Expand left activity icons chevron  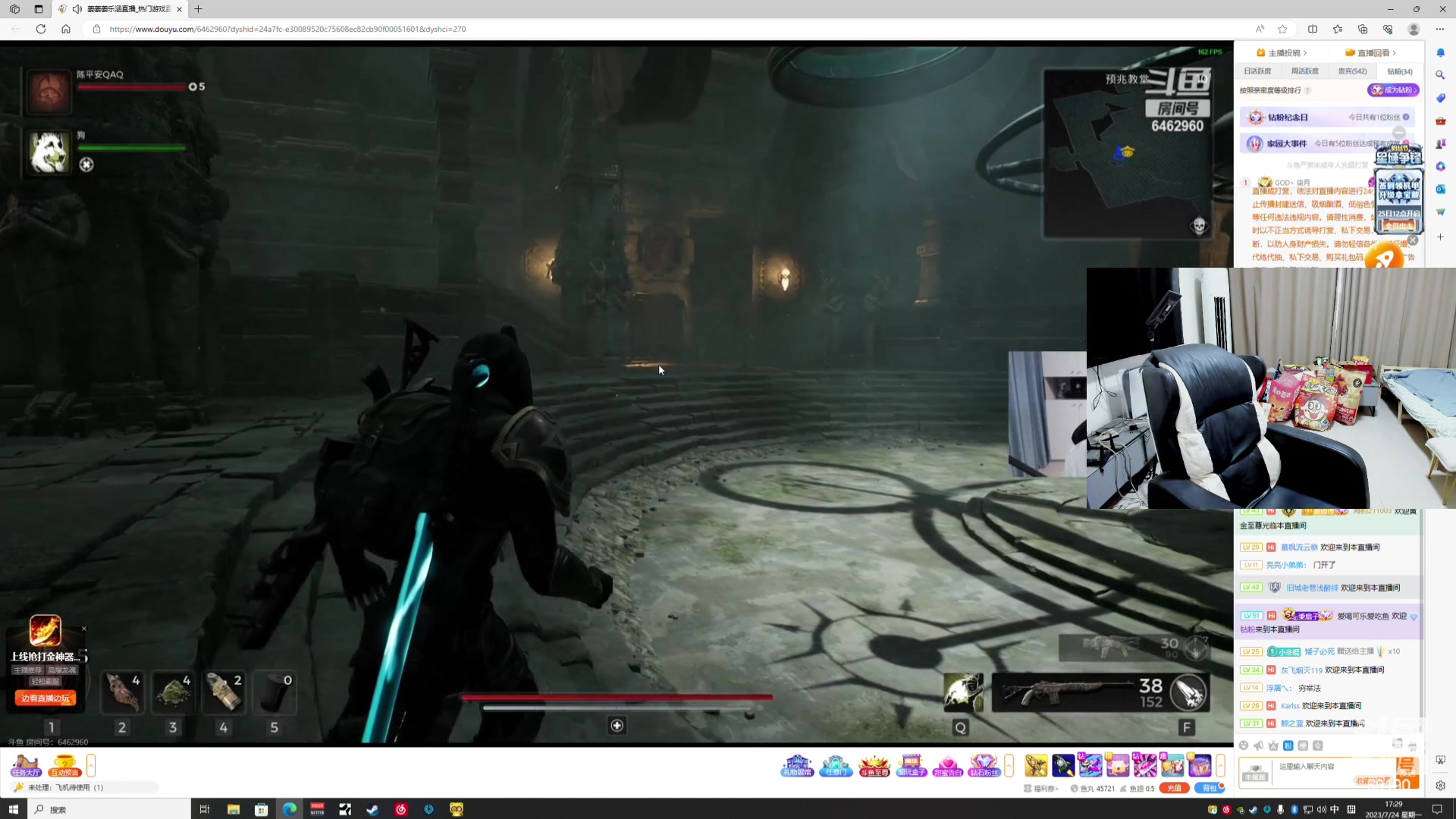[x=91, y=765]
